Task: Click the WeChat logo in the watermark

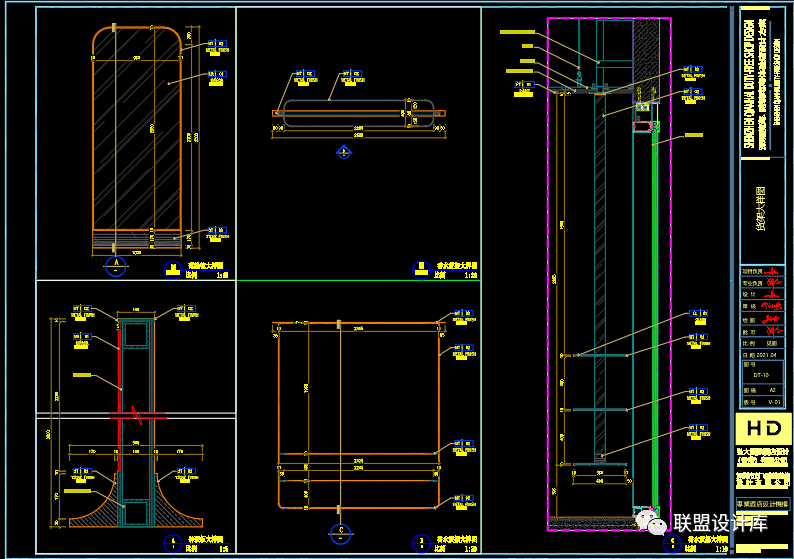Action: pos(653,522)
